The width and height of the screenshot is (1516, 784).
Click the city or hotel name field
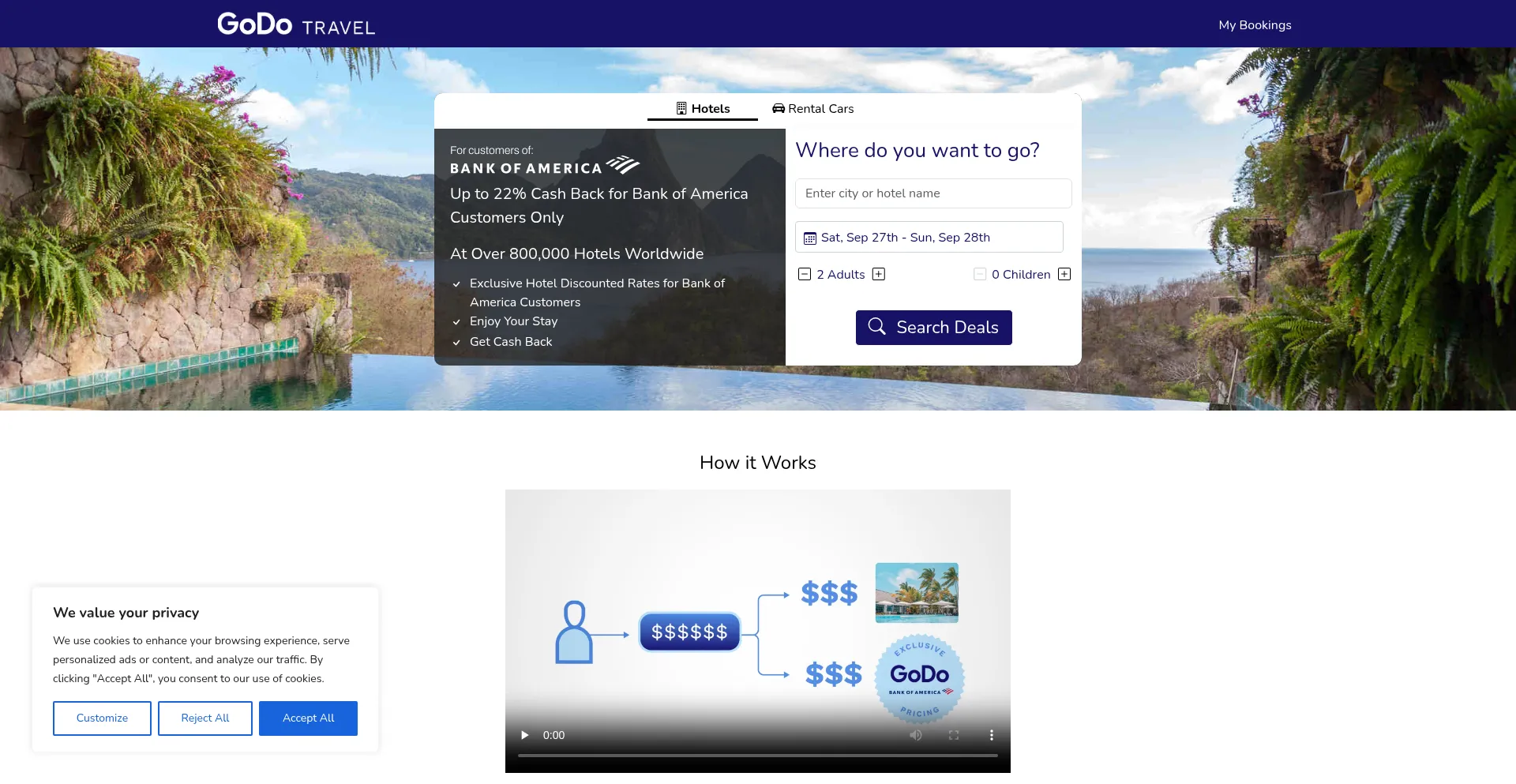point(933,193)
